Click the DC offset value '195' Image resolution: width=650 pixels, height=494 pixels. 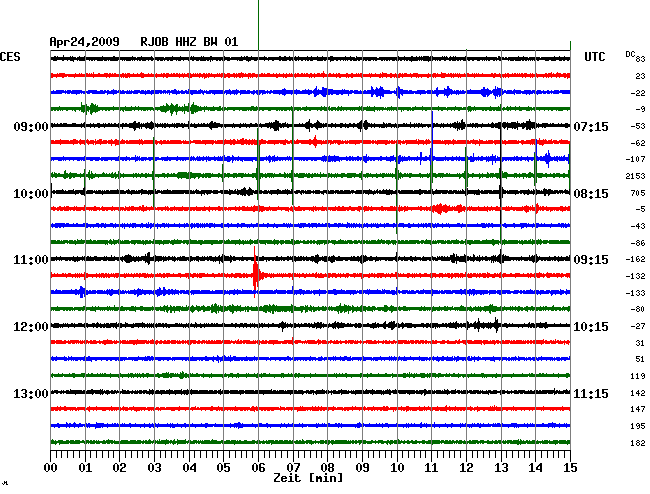pyautogui.click(x=638, y=426)
